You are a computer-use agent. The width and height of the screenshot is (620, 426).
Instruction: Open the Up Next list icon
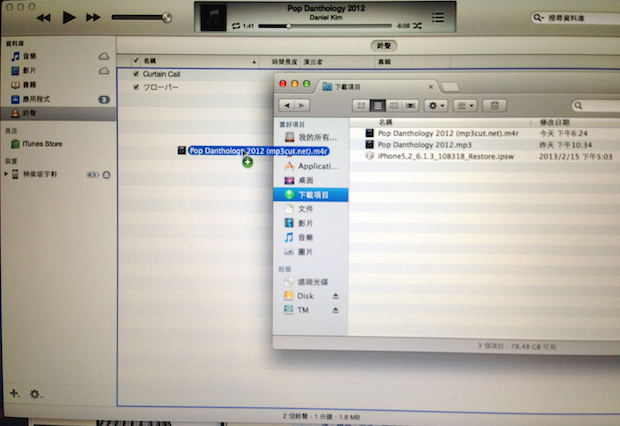pos(438,17)
